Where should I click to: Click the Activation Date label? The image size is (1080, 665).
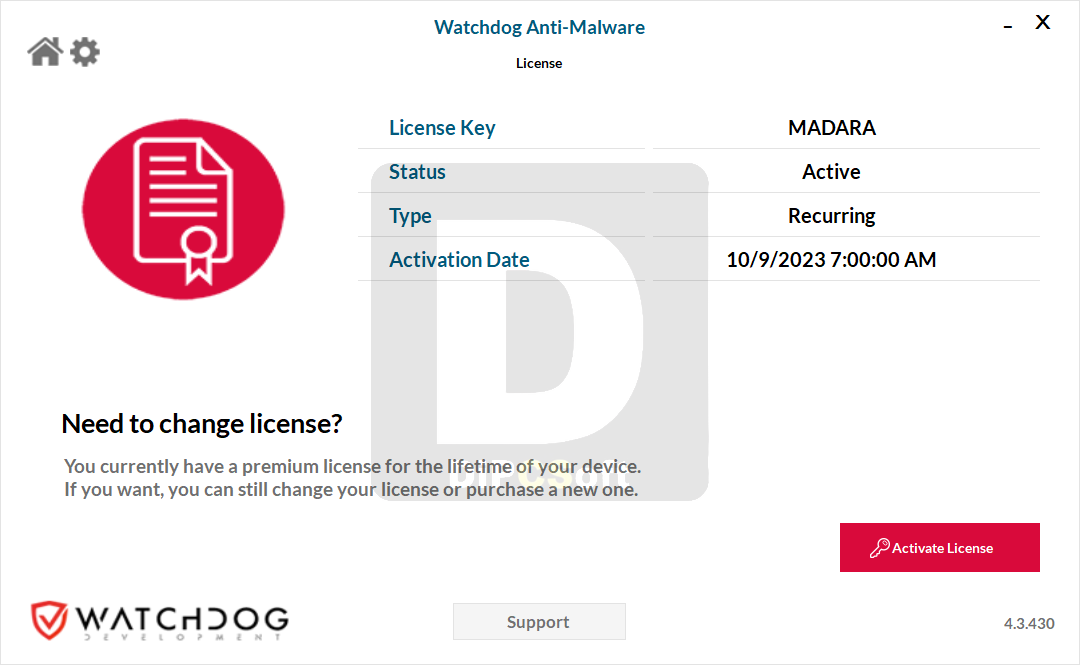[459, 260]
